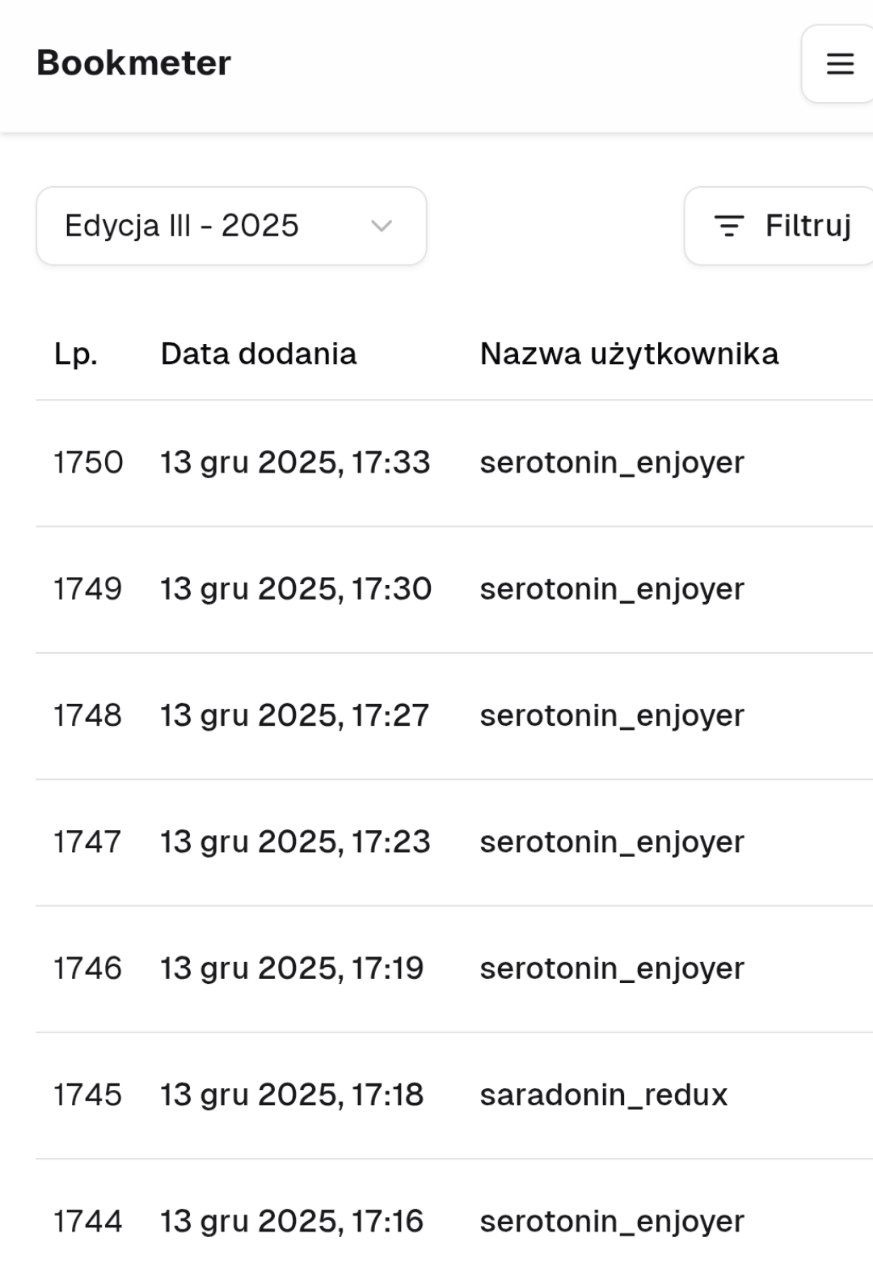The width and height of the screenshot is (873, 1280).
Task: Click the Lp. column header
Action: pyautogui.click(x=76, y=354)
